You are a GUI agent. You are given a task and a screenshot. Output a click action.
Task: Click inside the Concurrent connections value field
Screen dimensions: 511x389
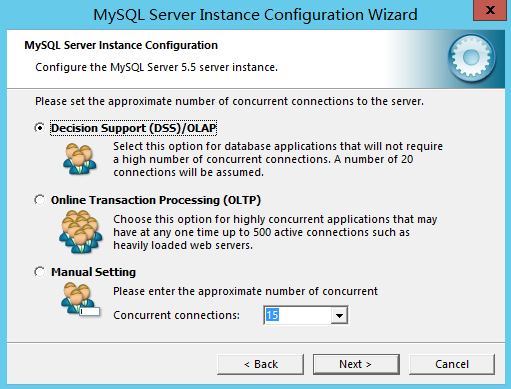(x=298, y=315)
